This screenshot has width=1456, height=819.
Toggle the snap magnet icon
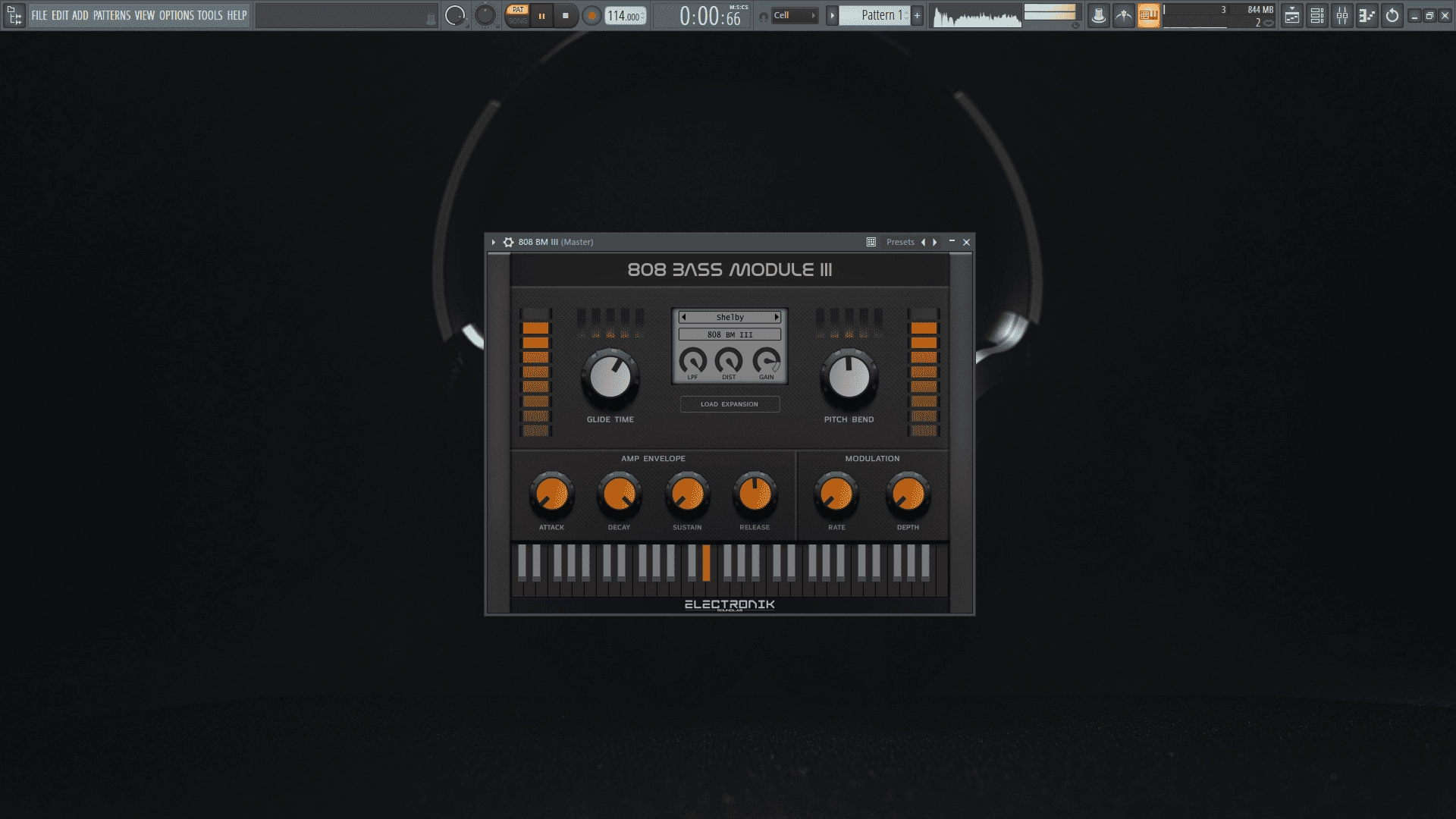pyautogui.click(x=763, y=16)
